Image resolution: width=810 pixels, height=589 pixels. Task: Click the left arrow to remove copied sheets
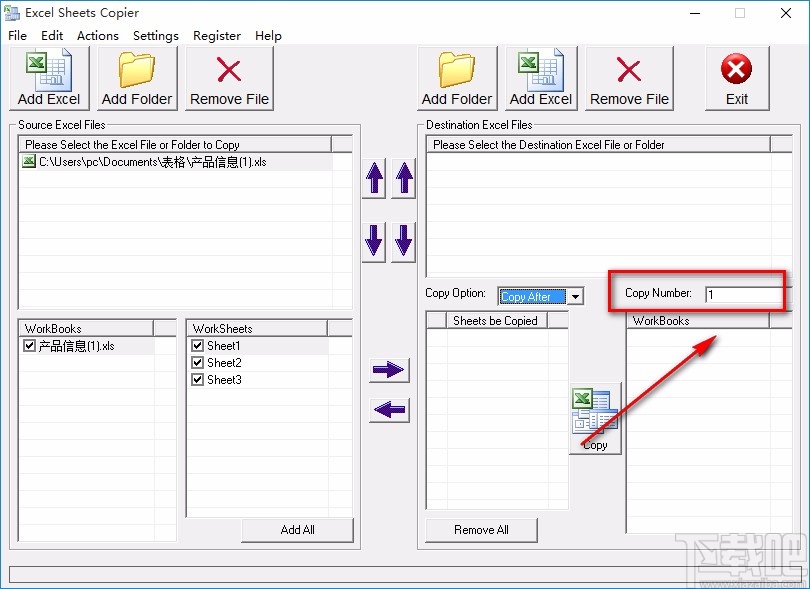click(x=388, y=410)
